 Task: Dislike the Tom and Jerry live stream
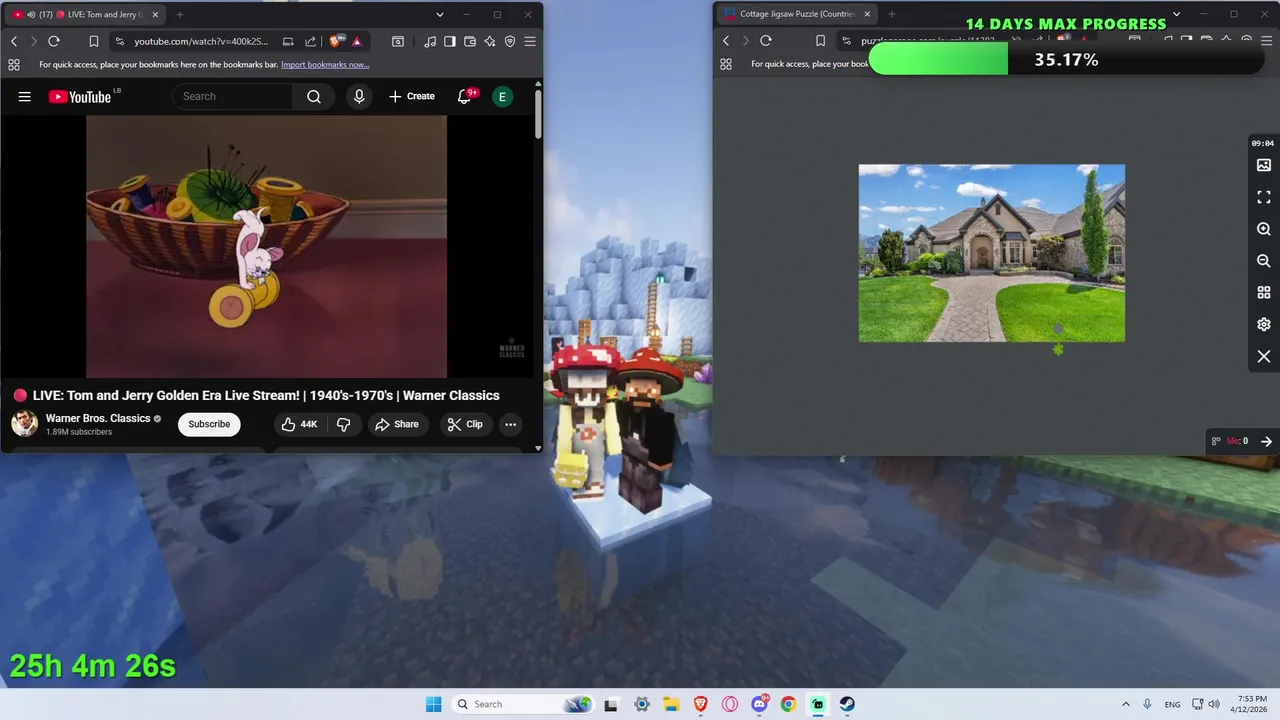(343, 424)
